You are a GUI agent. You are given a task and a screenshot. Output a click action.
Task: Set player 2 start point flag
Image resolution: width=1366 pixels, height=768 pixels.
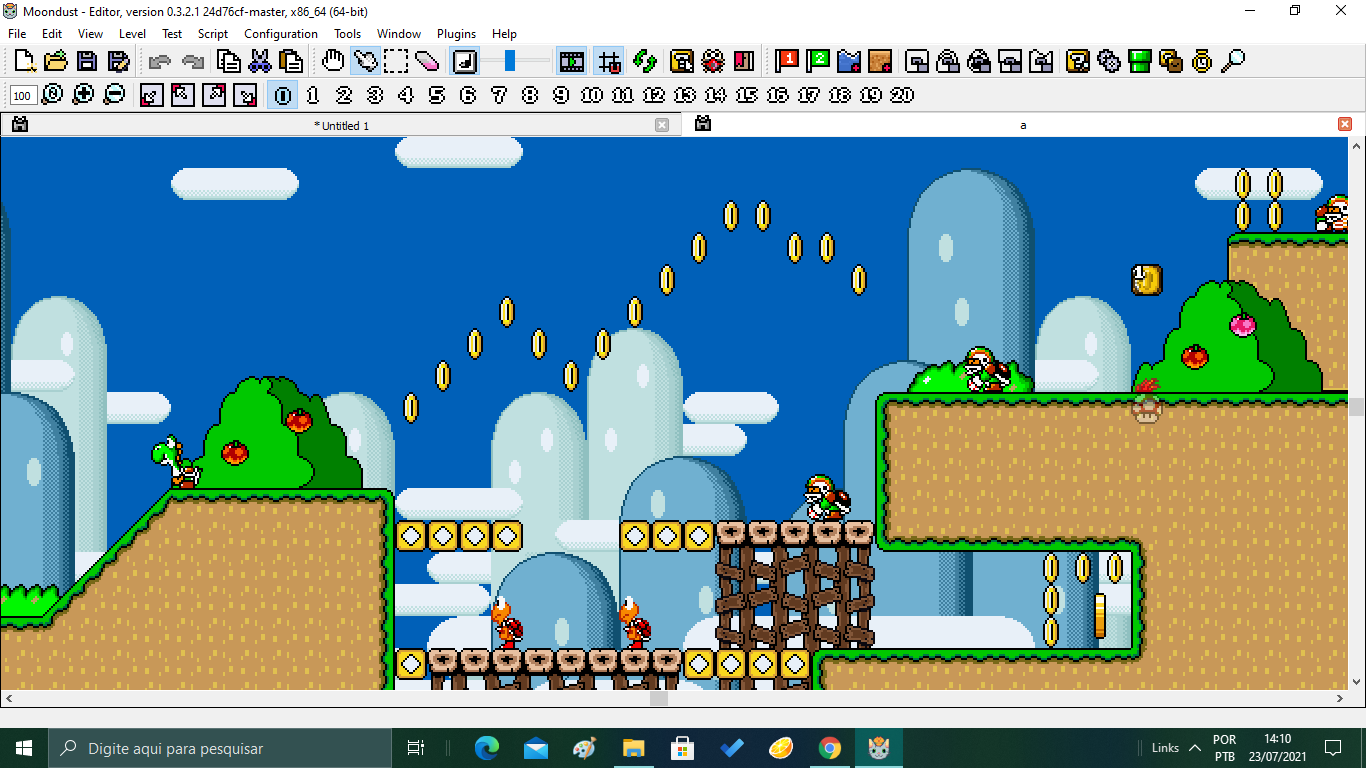pos(818,61)
